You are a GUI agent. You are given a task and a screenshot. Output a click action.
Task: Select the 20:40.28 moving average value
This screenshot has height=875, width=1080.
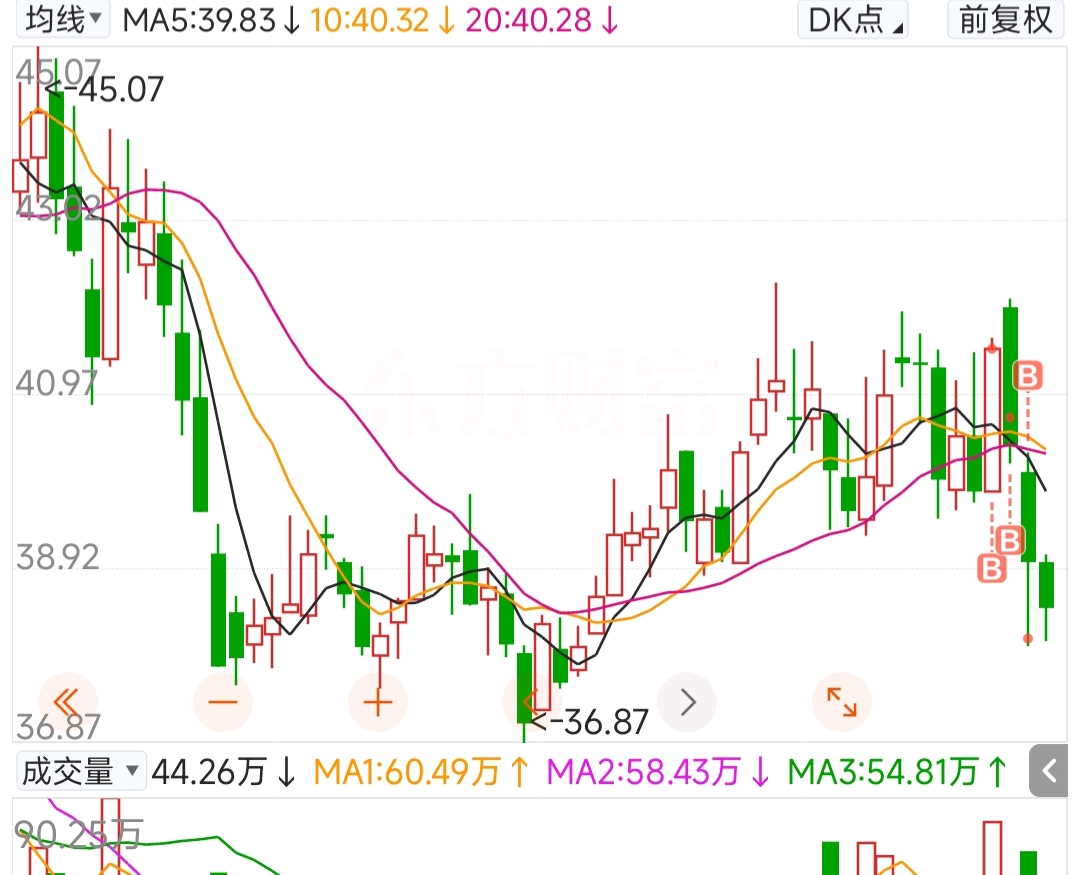click(542, 21)
